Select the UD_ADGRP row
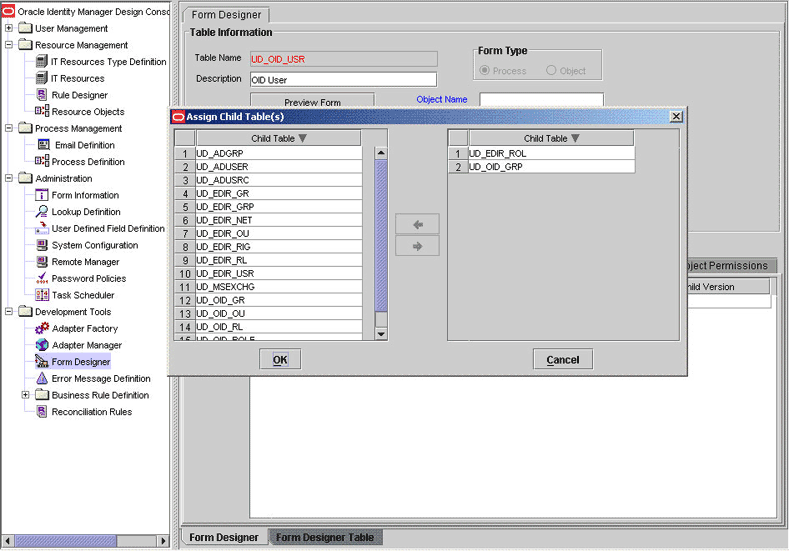The image size is (789, 551). pyautogui.click(x=279, y=153)
